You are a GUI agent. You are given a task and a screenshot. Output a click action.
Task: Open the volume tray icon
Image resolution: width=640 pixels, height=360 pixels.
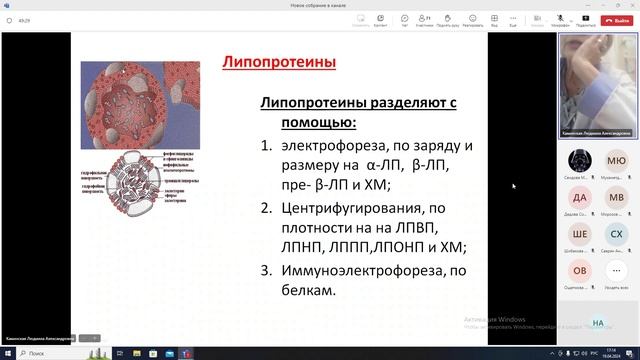pyautogui.click(x=584, y=353)
